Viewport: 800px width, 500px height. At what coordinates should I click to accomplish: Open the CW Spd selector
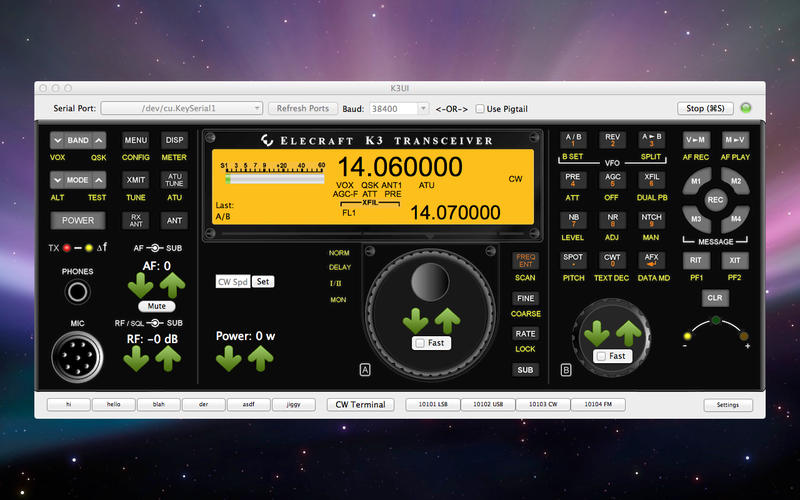coord(233,282)
